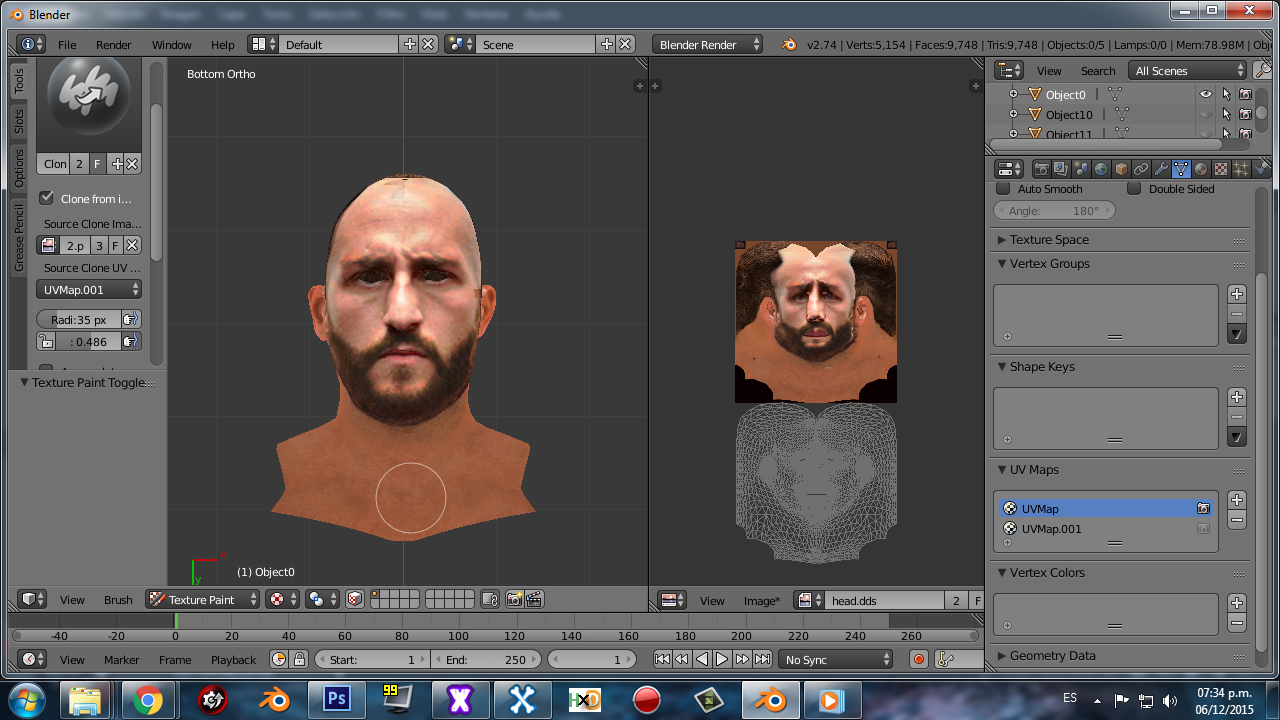Open Windows Explorer folder on taskbar
This screenshot has height=720, width=1280.
86,700
